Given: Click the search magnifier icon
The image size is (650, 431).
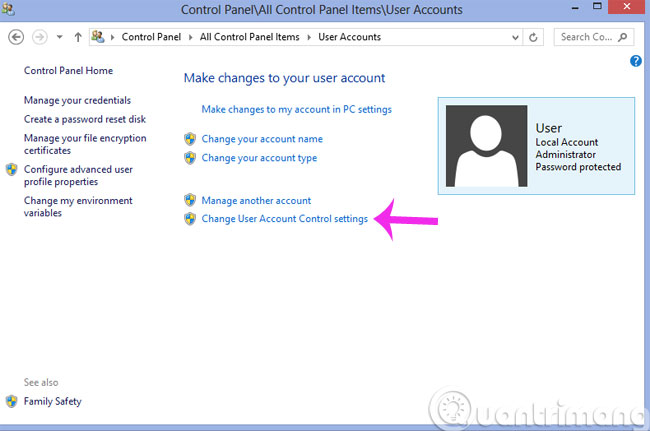Looking at the screenshot, I should pyautogui.click(x=623, y=37).
